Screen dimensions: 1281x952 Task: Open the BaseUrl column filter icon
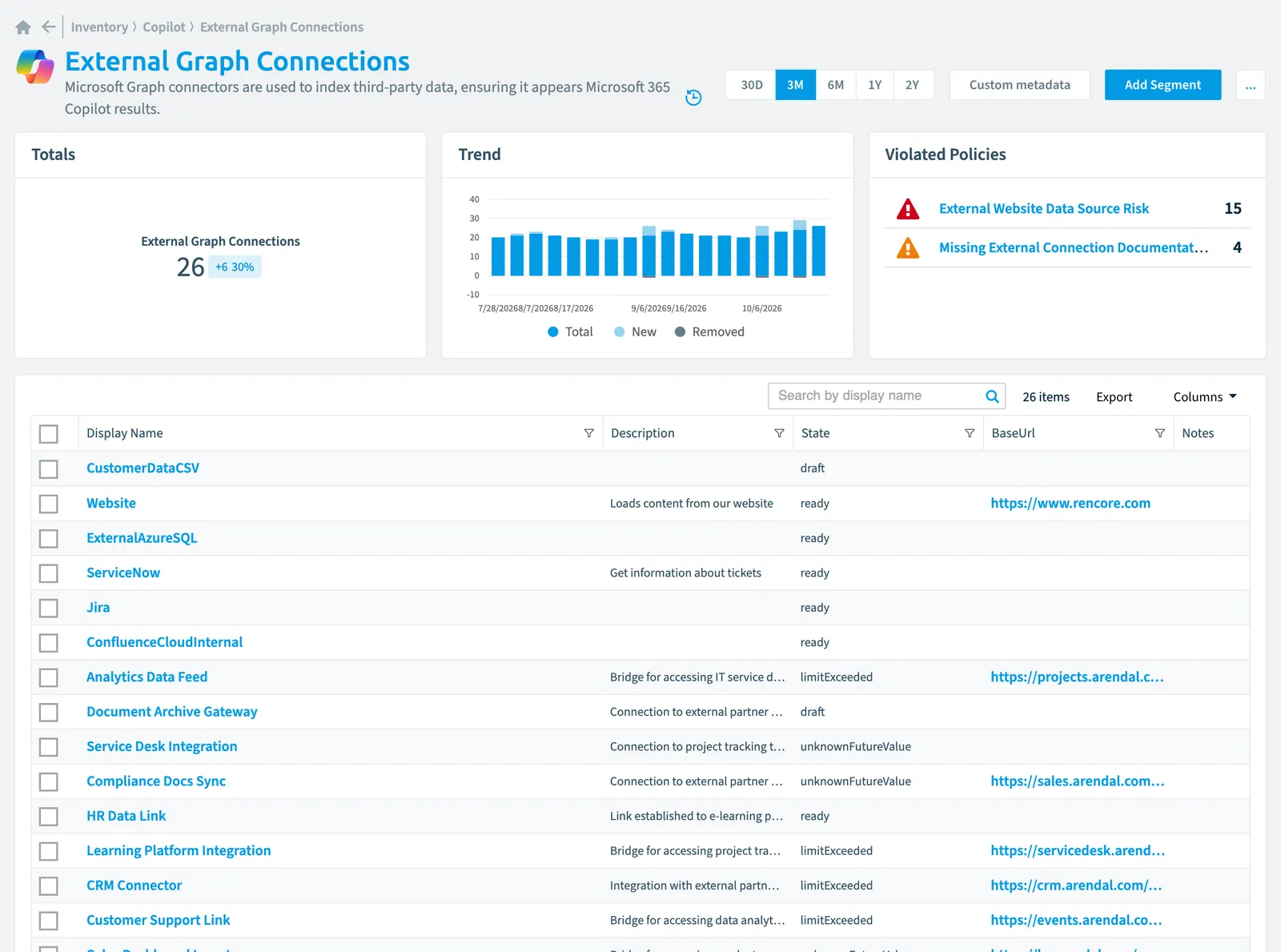point(1159,433)
